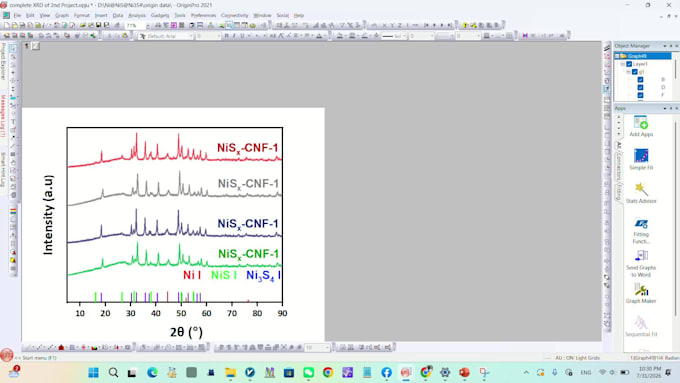Open the Fitting Function app
Image resolution: width=680 pixels, height=383 pixels.
pos(641,224)
